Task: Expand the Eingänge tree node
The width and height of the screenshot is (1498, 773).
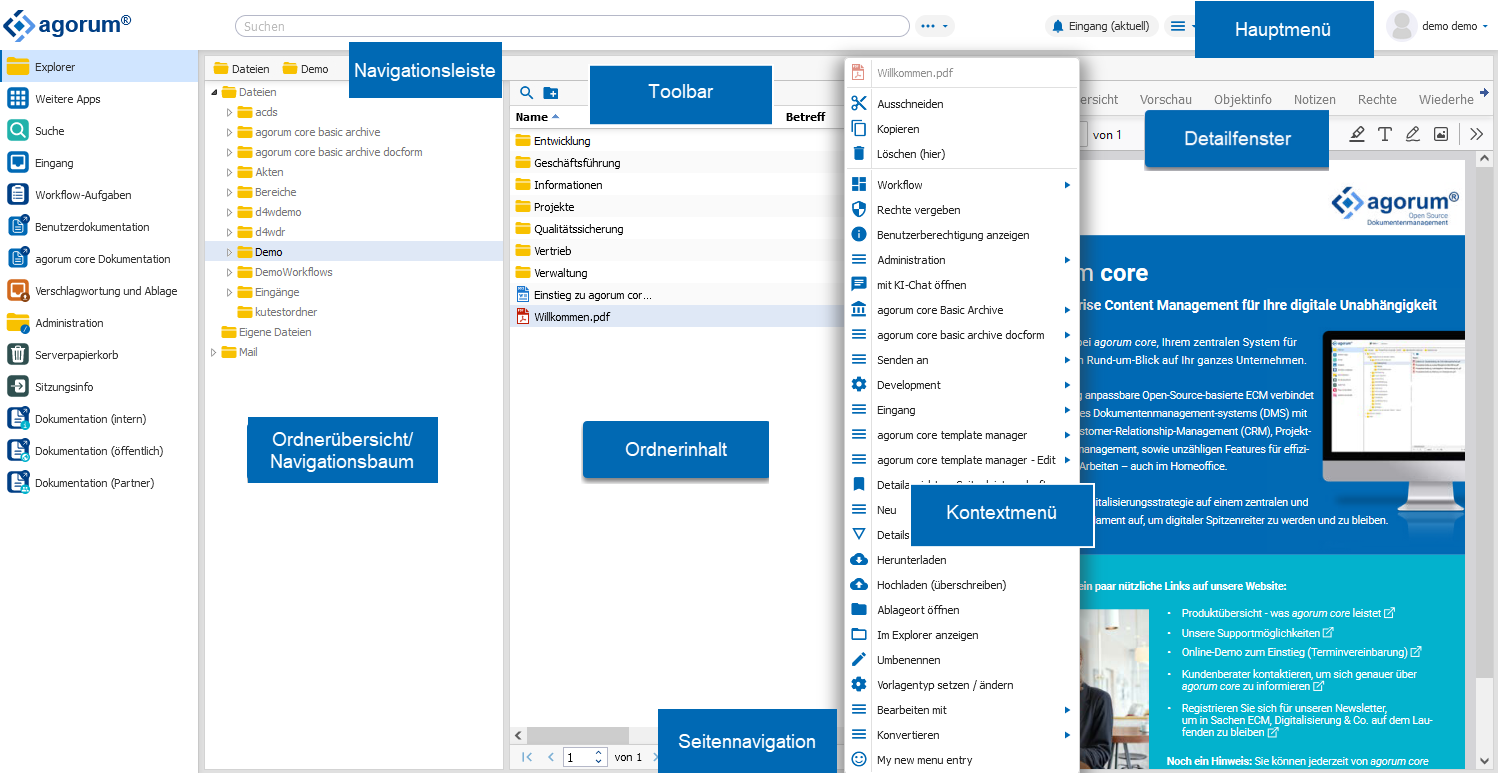Action: click(x=229, y=292)
